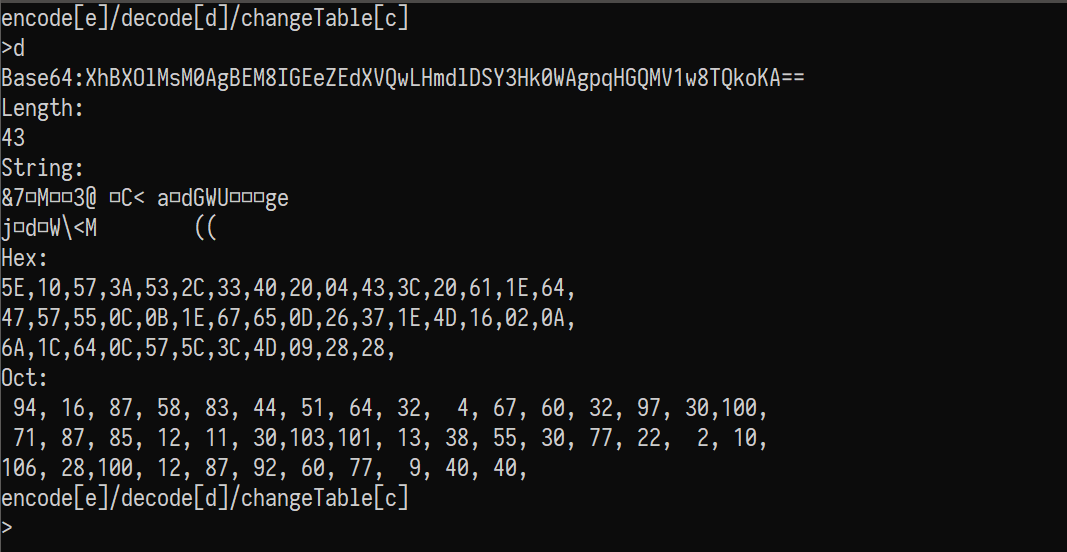The height and width of the screenshot is (552, 1067).
Task: Click the octal row starting with 106
Action: pyautogui.click(x=264, y=468)
